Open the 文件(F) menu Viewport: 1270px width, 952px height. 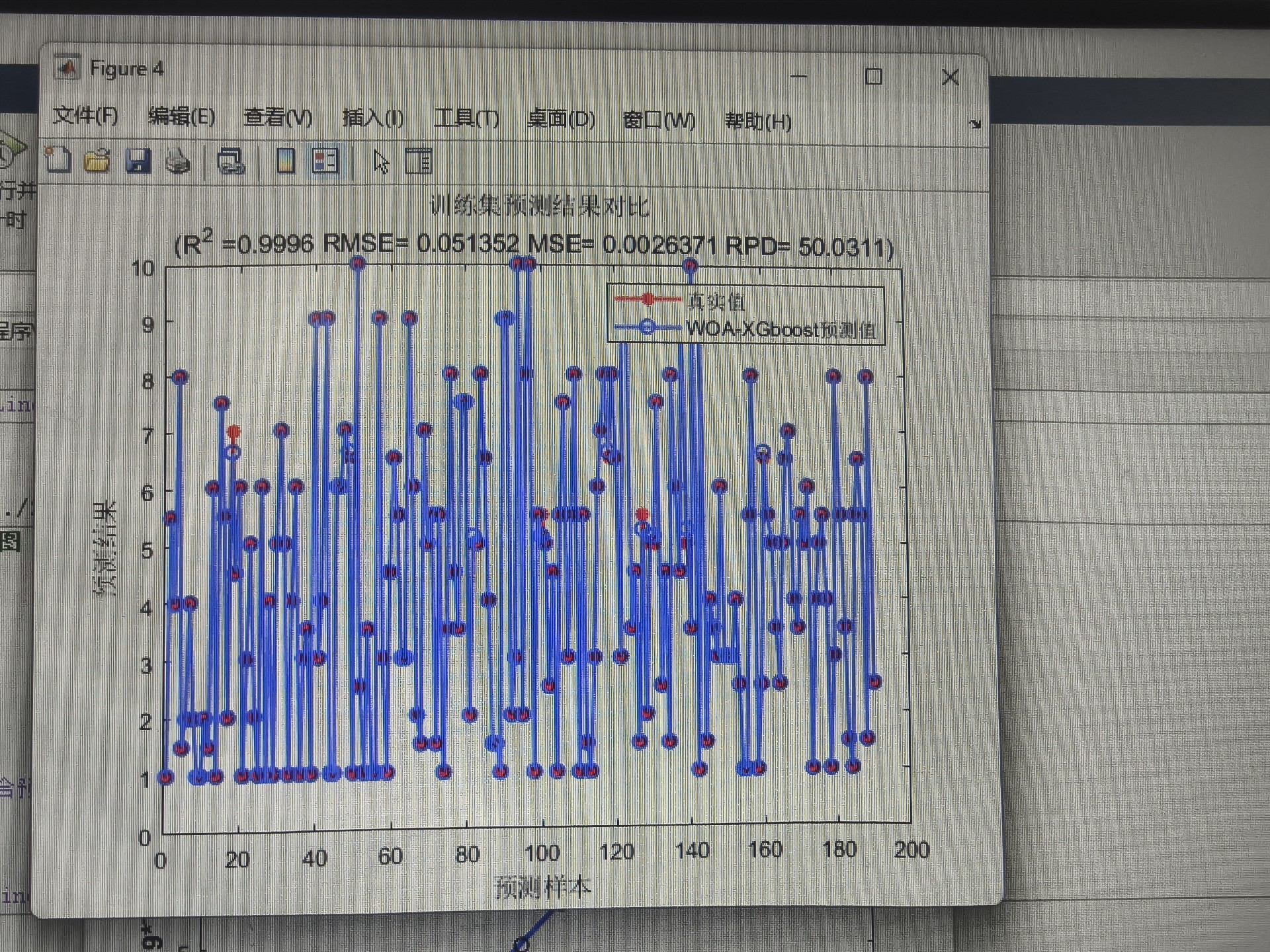point(85,116)
